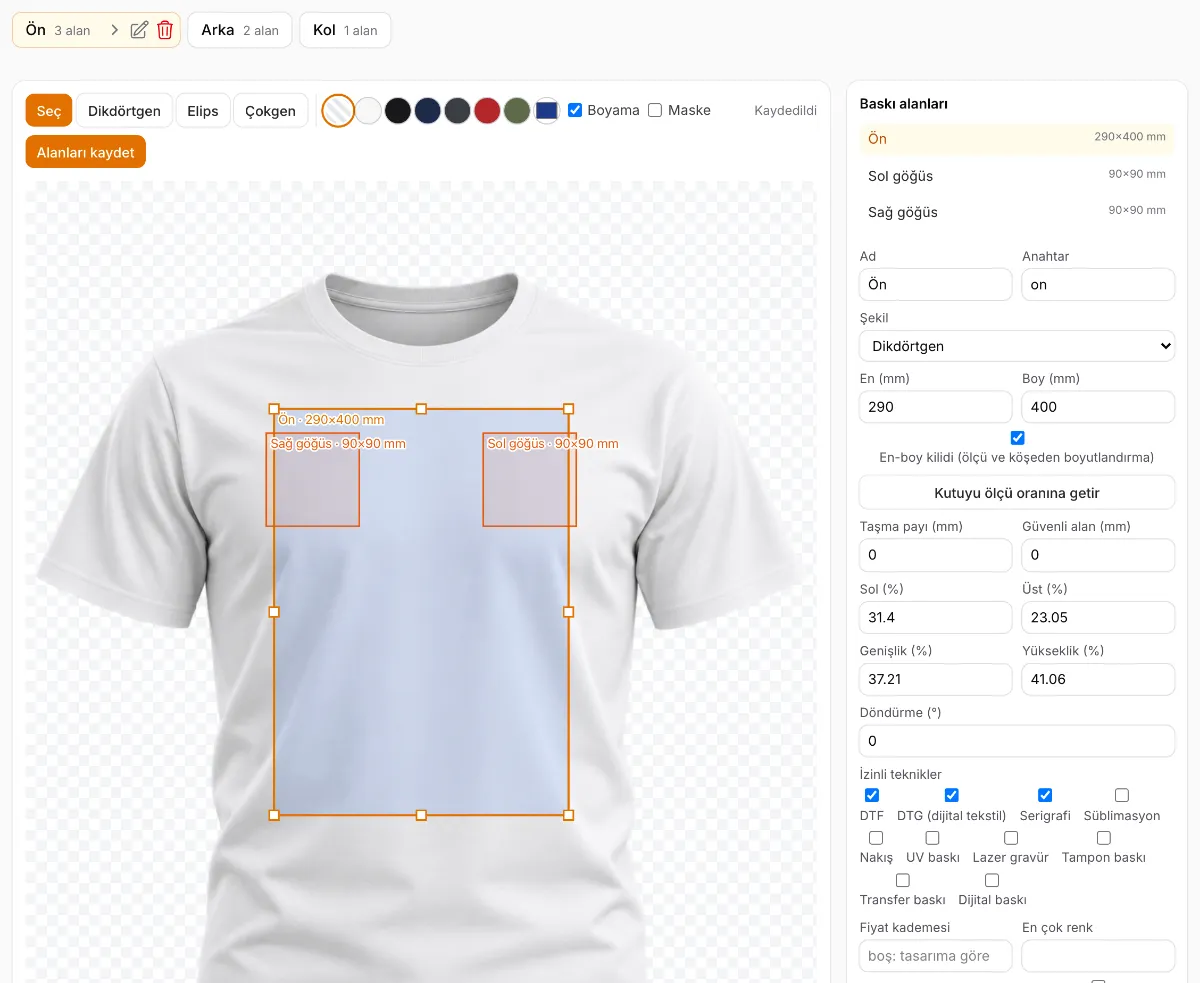Click the Alanları kaydet button
The image size is (1200, 983).
click(86, 152)
